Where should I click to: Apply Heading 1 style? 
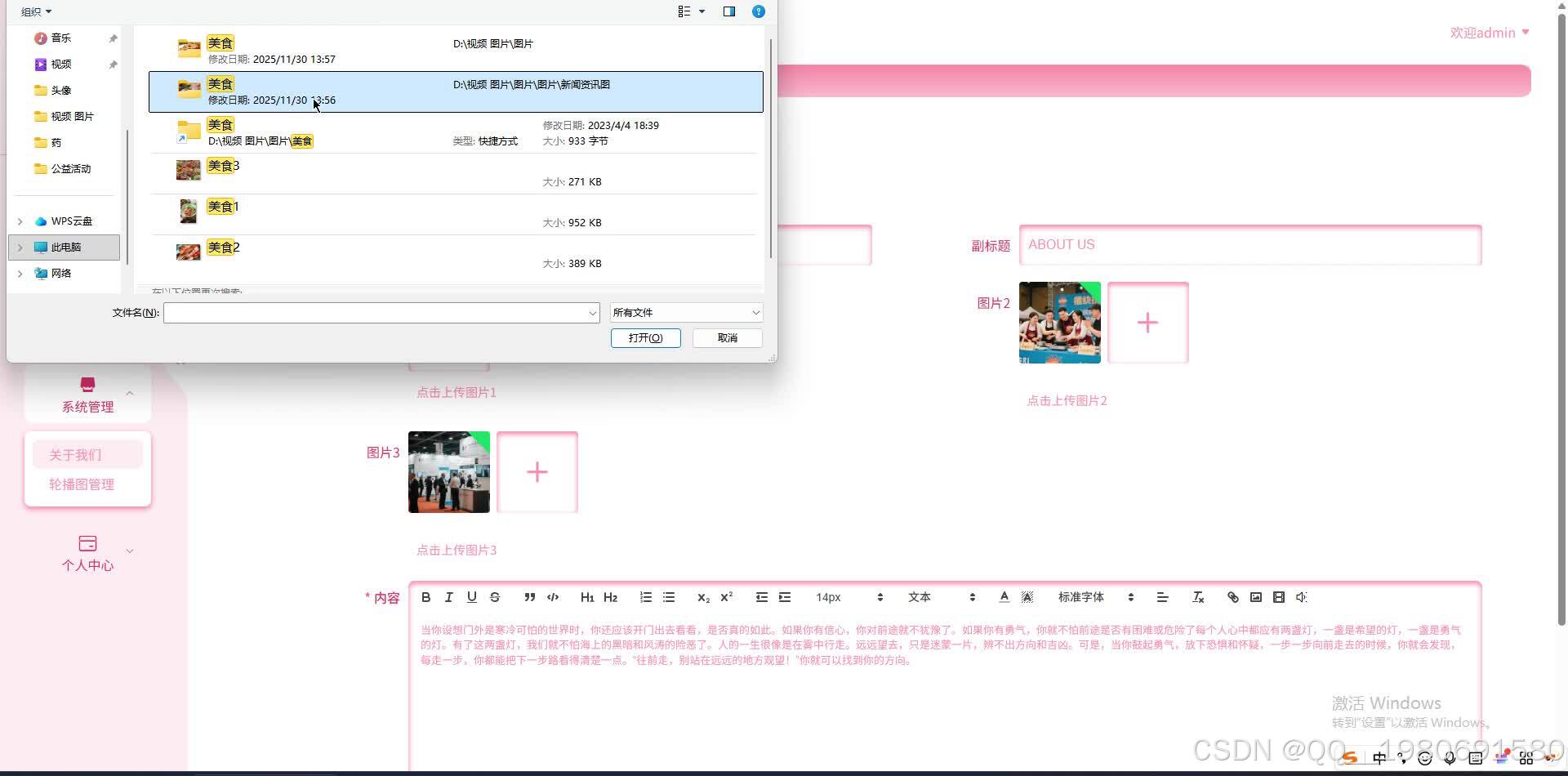[587, 597]
